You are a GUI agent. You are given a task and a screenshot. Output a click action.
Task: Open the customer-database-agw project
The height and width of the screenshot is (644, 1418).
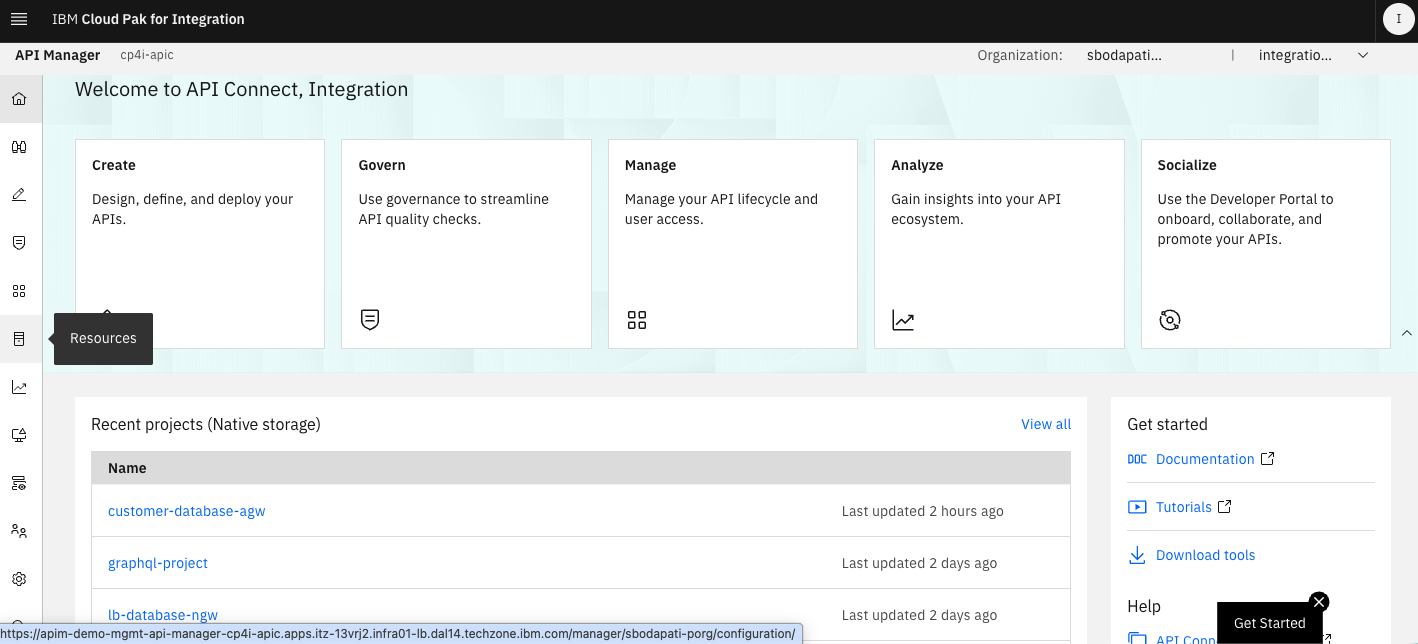tap(186, 511)
